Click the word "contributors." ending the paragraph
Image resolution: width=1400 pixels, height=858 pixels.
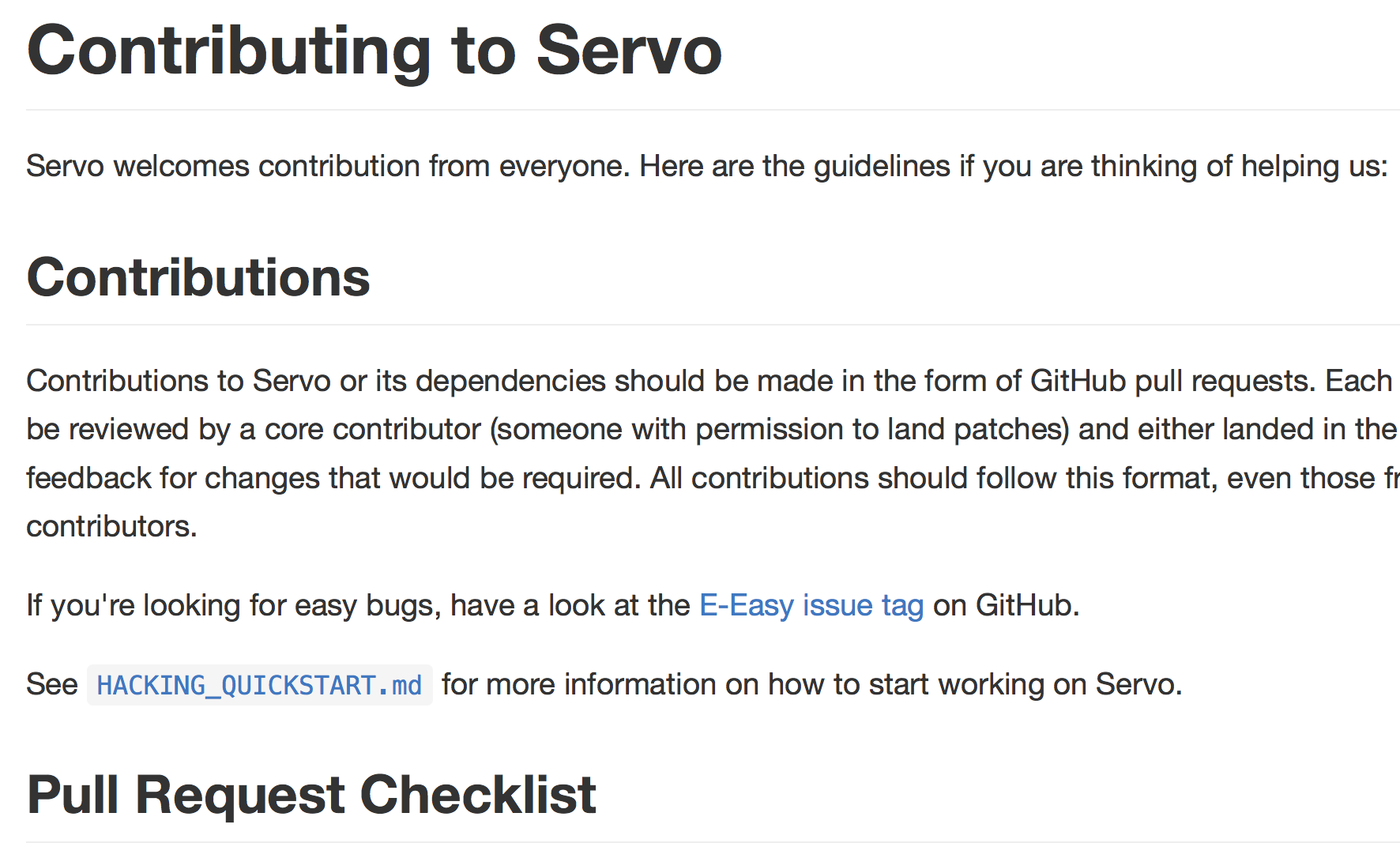click(x=111, y=527)
